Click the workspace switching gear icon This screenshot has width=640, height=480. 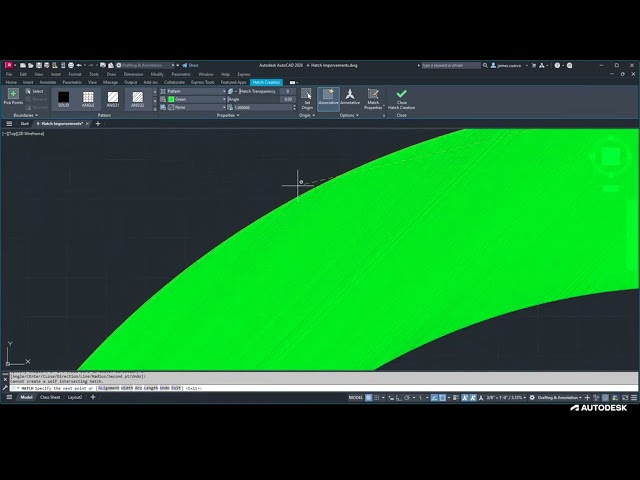point(532,398)
